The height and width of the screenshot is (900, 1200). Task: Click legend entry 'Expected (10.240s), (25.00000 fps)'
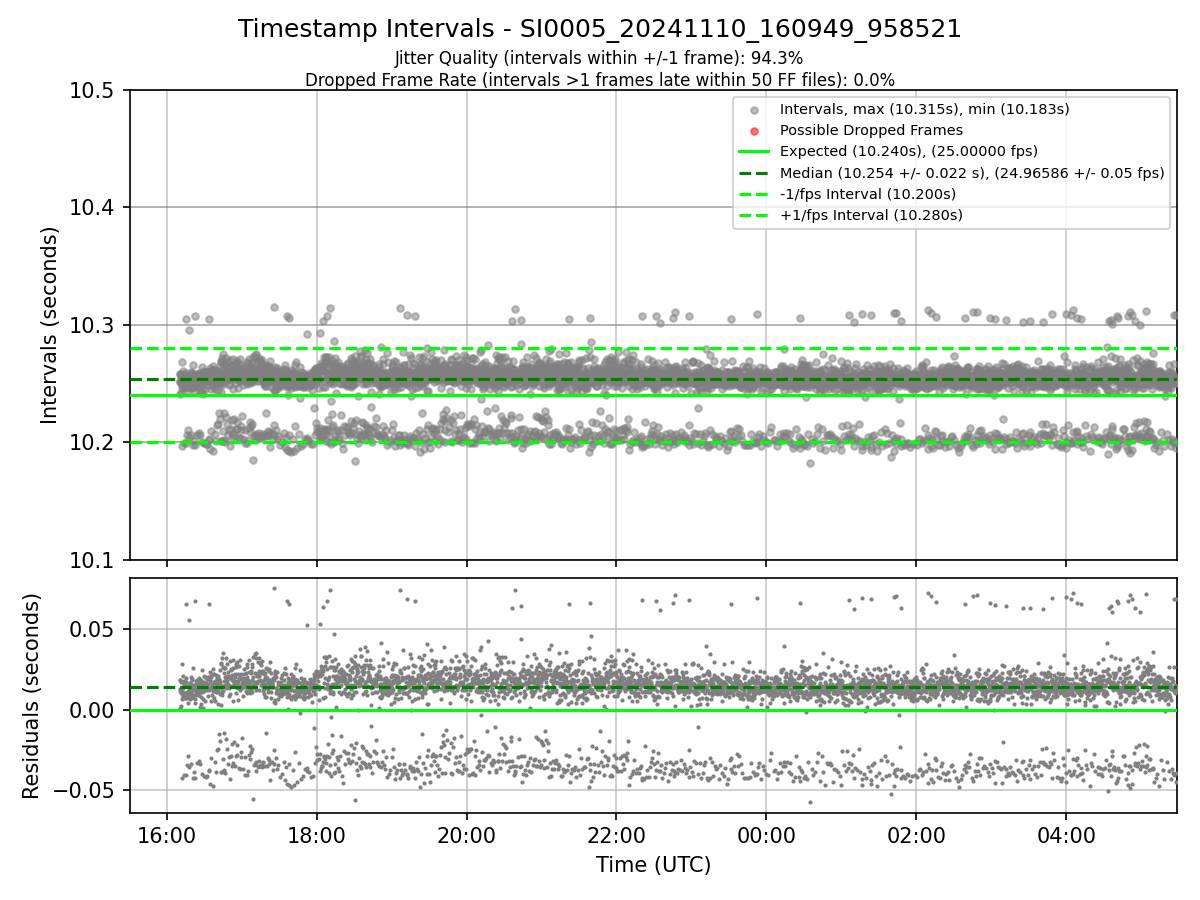[x=909, y=151]
